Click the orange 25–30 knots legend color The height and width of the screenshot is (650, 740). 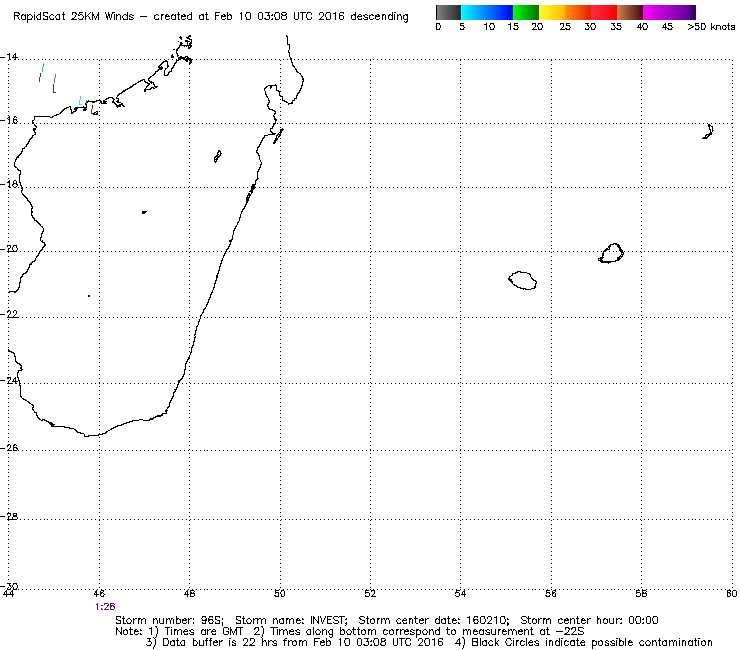point(578,12)
